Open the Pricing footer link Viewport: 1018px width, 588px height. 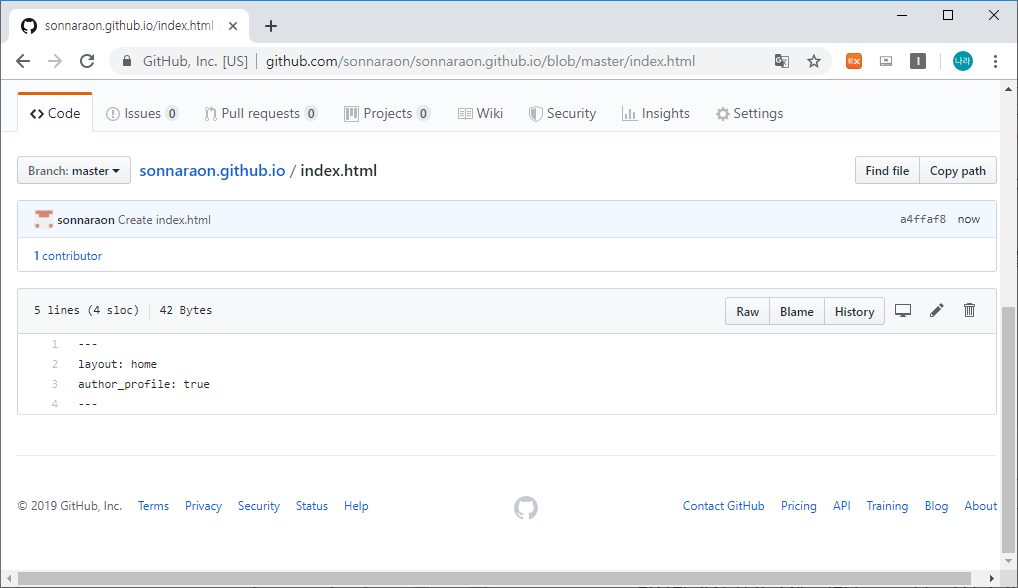[x=799, y=506]
